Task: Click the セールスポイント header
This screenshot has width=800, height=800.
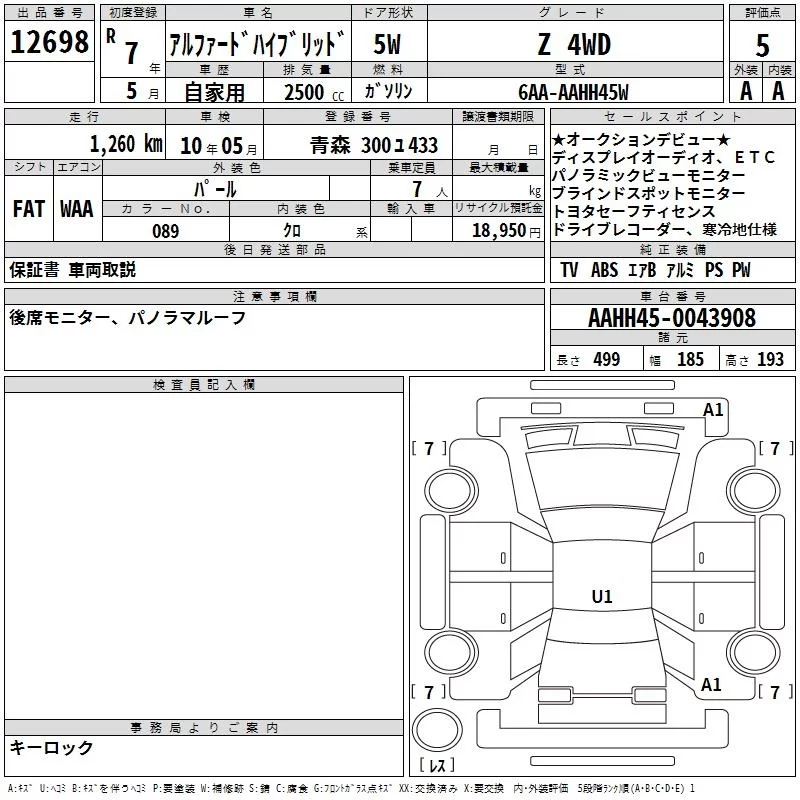Action: tap(672, 117)
